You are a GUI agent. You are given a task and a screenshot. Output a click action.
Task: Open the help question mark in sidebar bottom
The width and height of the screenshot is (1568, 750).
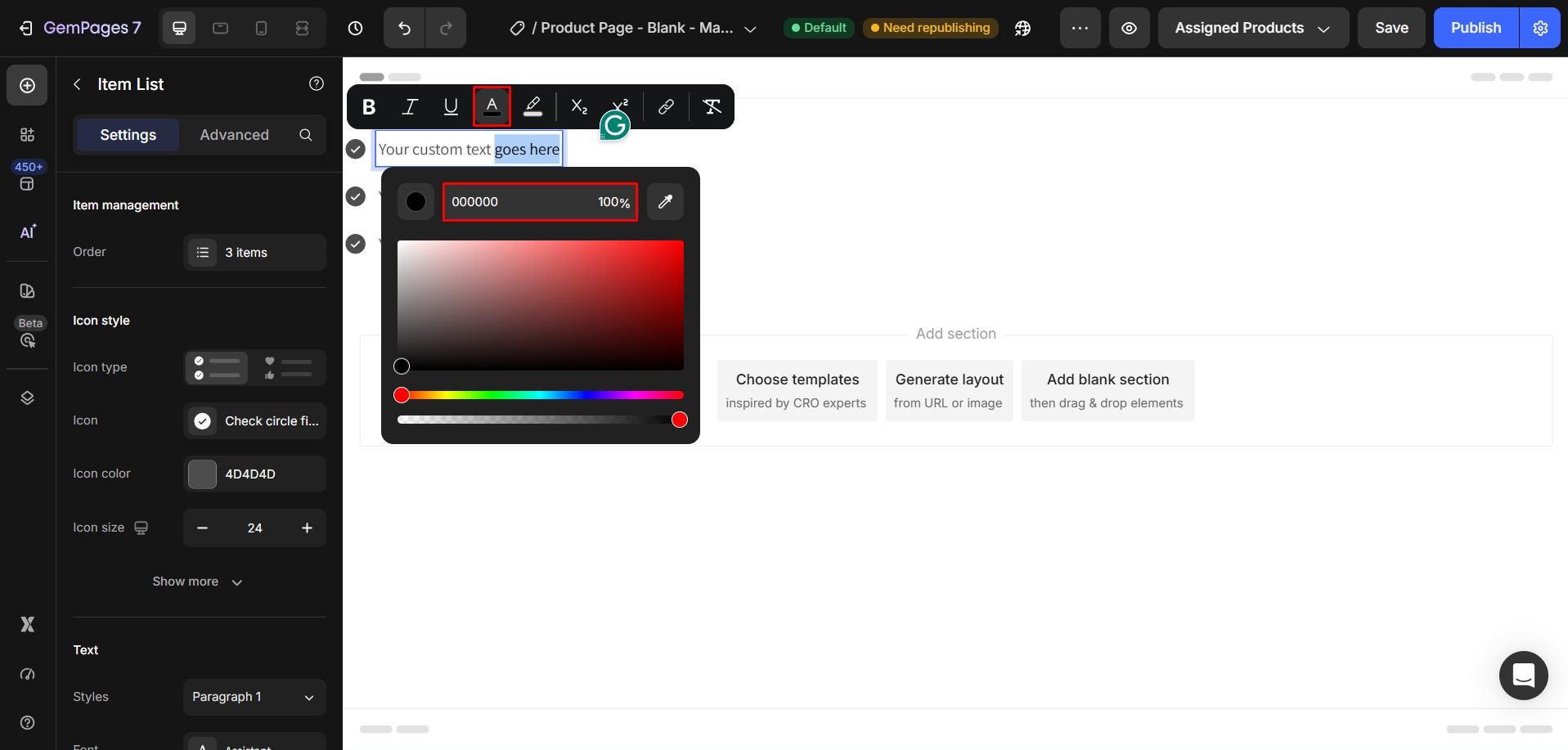27,723
